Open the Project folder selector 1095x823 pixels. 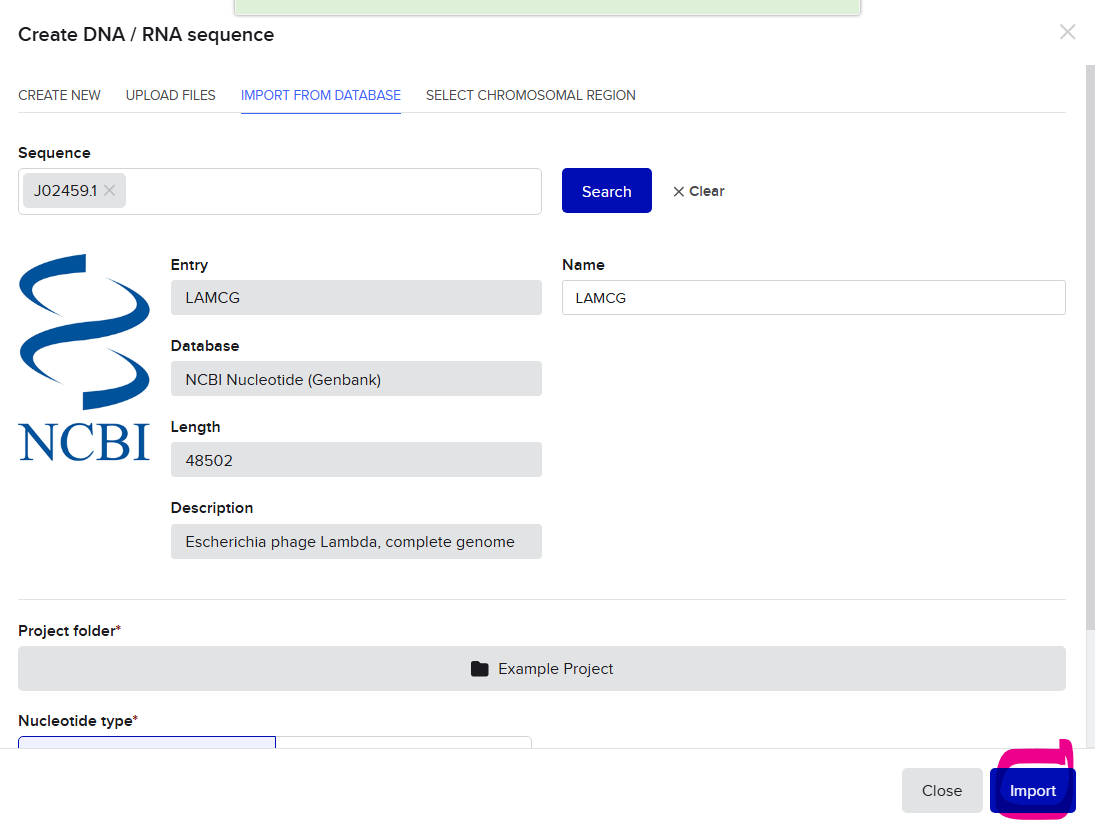click(x=541, y=668)
